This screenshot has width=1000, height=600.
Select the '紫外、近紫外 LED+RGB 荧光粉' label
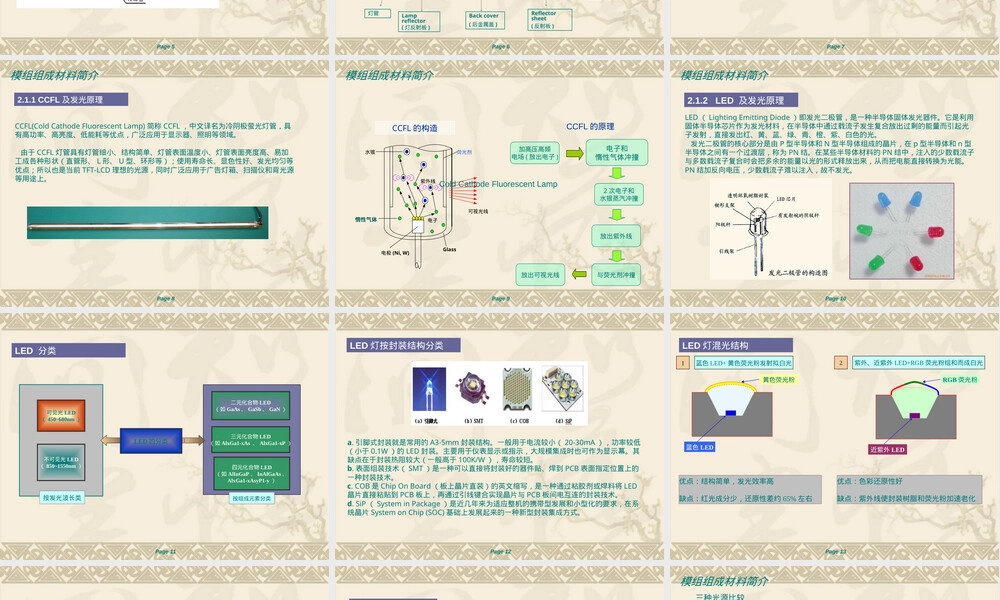point(918,363)
